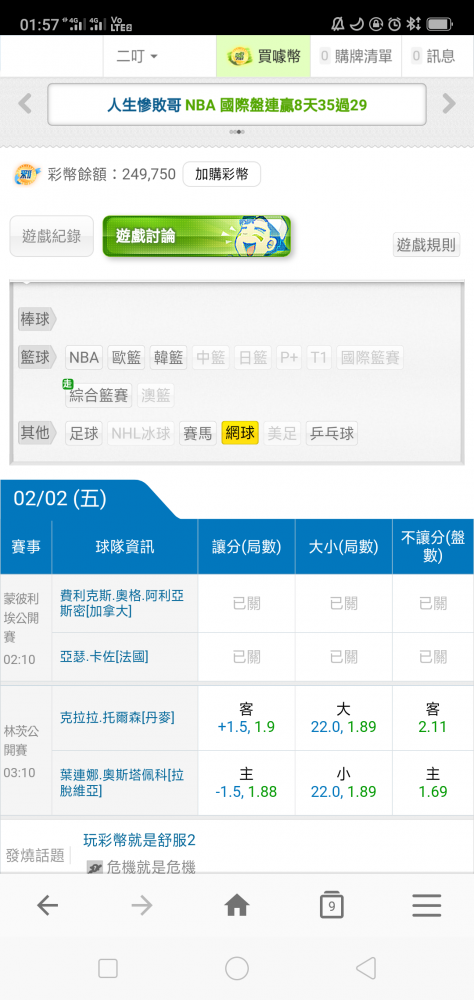
Task: Go to browser home page
Action: (x=237, y=905)
